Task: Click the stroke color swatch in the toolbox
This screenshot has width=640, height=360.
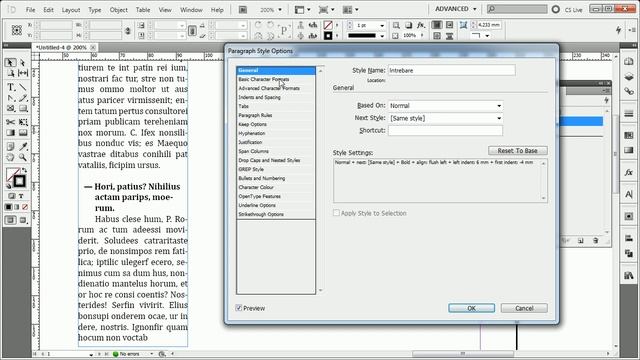Action: 19,181
